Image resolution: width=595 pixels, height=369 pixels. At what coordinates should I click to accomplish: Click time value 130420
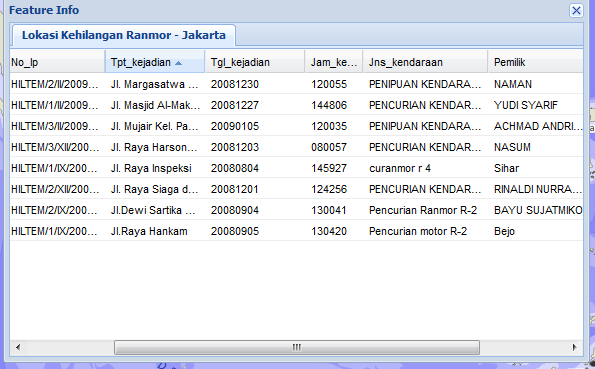pos(329,231)
